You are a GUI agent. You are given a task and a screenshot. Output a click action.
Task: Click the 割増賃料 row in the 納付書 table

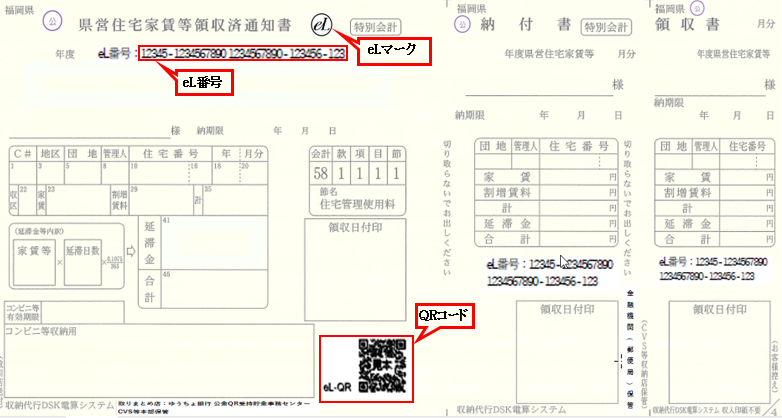548,193
